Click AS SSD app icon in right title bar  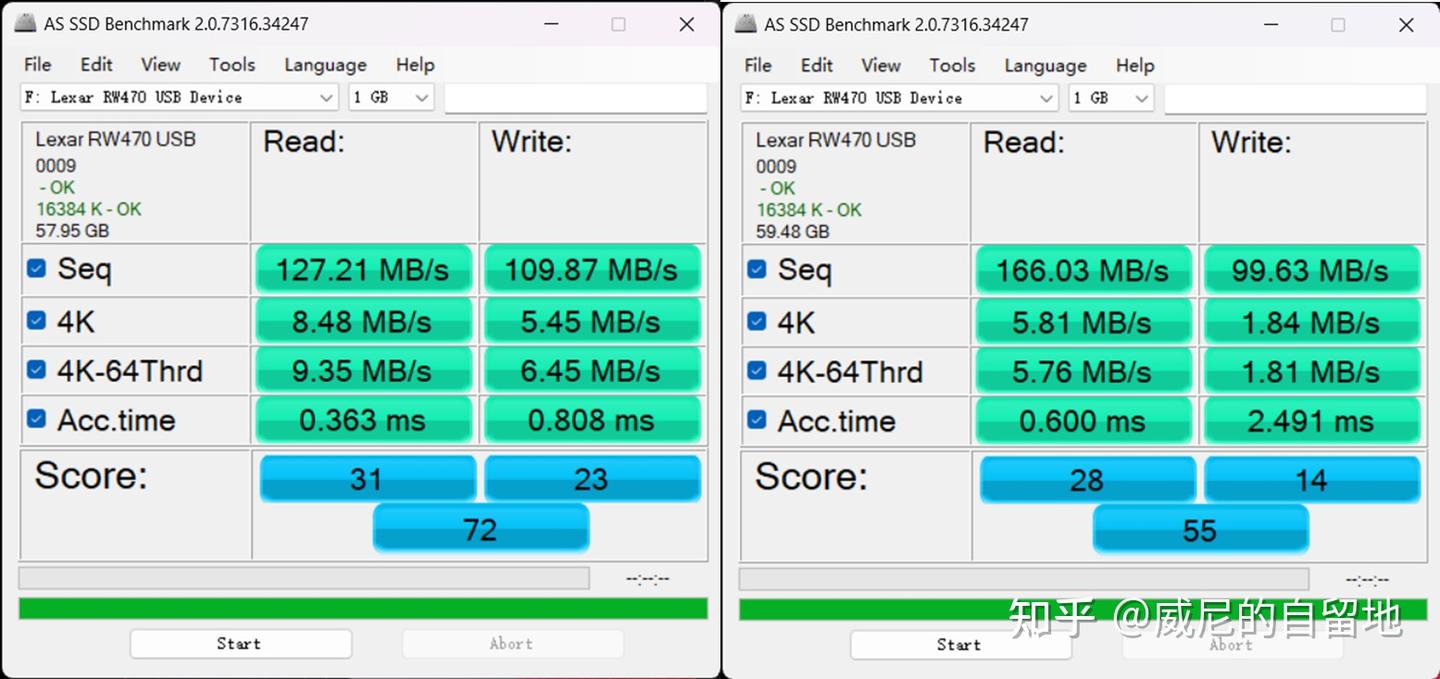click(x=745, y=24)
